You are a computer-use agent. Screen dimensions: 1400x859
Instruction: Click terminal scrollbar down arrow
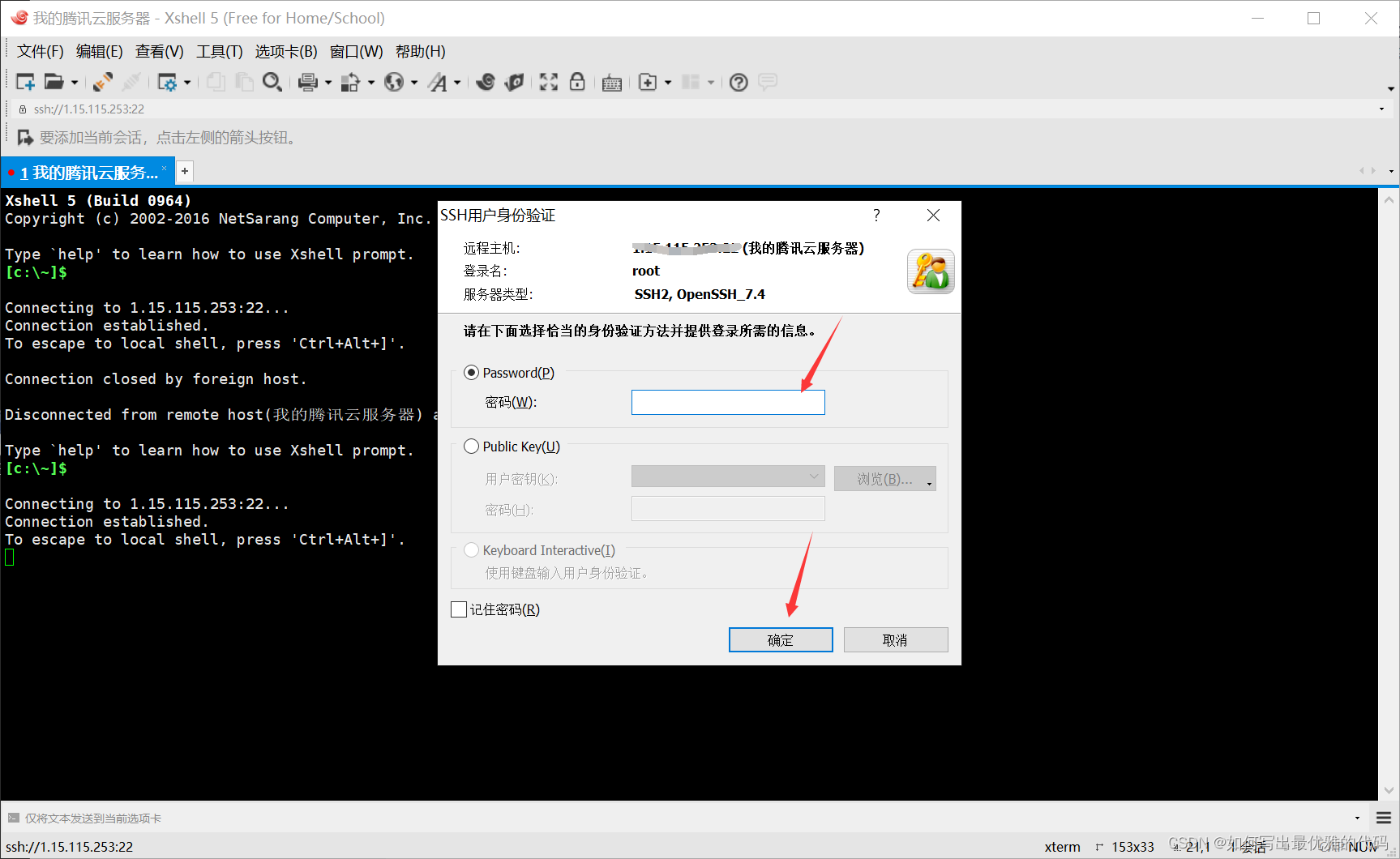[x=1389, y=790]
